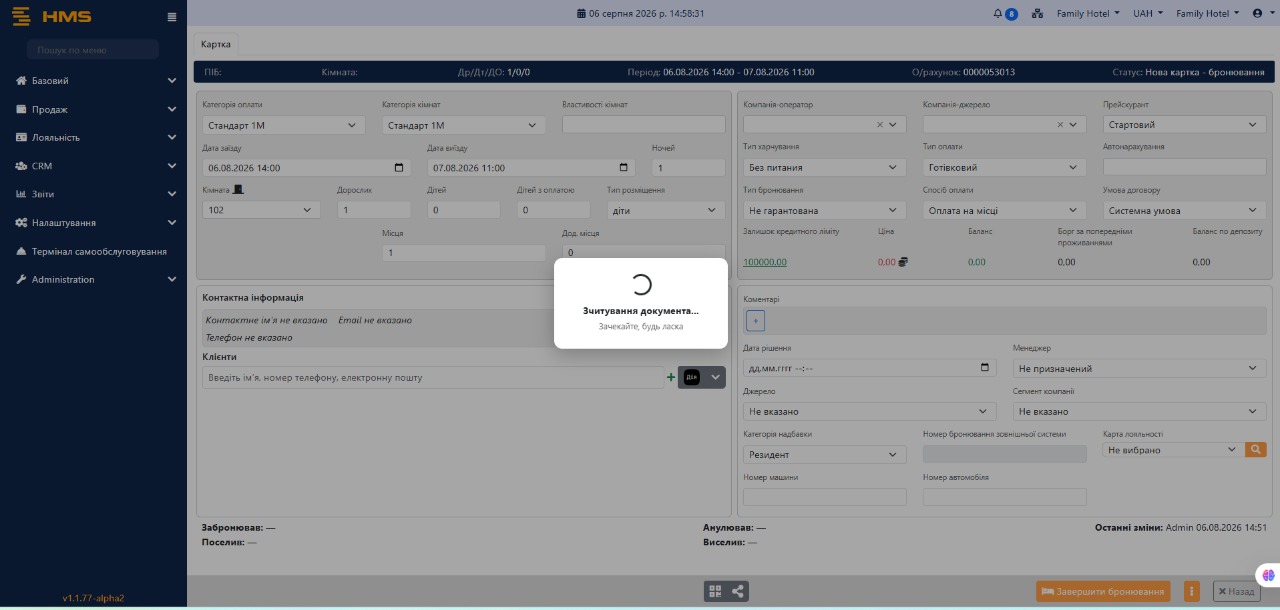Screen dimensions: 1280x610
Task: Click the brain extension icon at right edge
Action: (1268, 575)
